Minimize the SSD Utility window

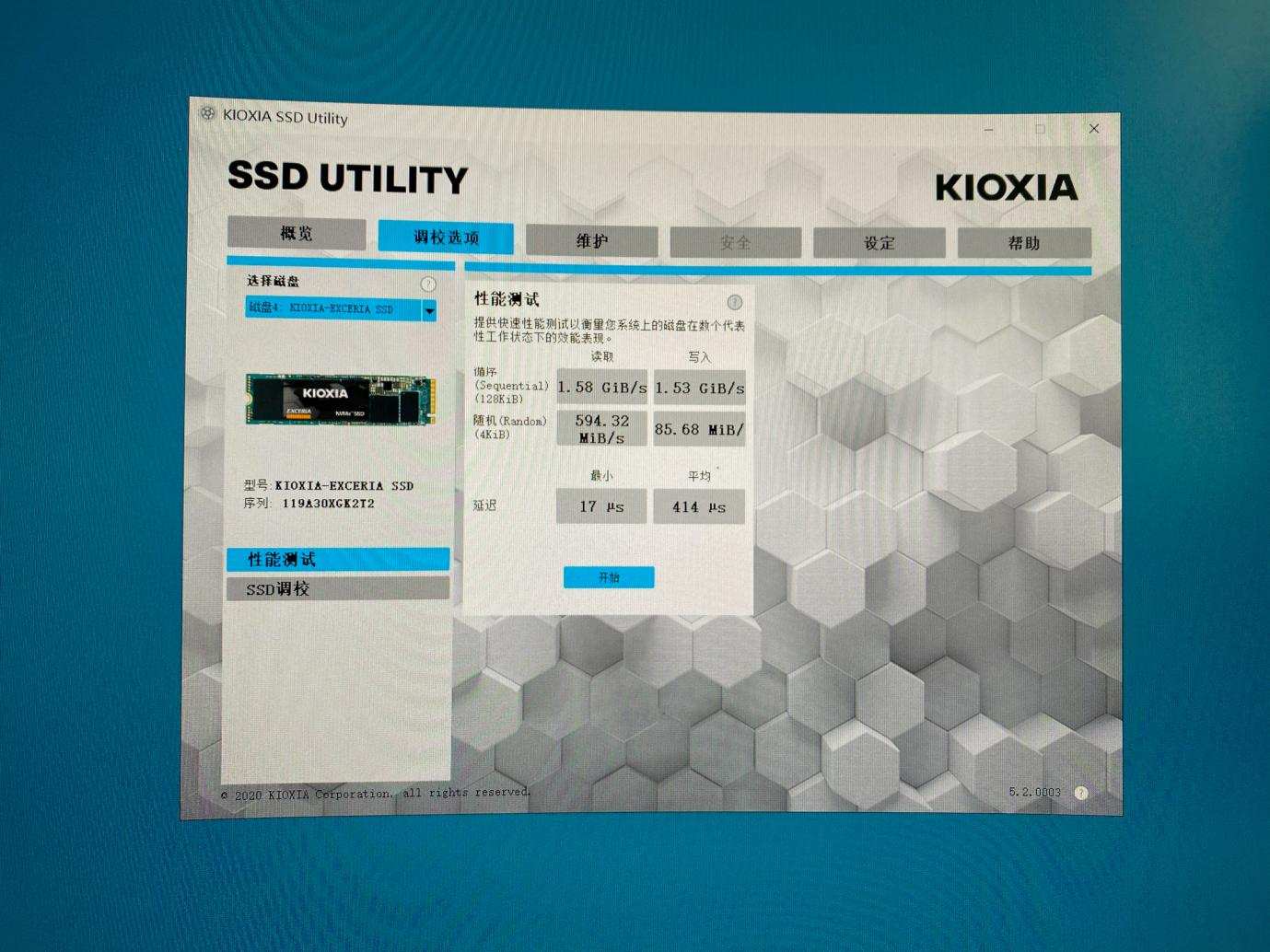pyautogui.click(x=989, y=130)
